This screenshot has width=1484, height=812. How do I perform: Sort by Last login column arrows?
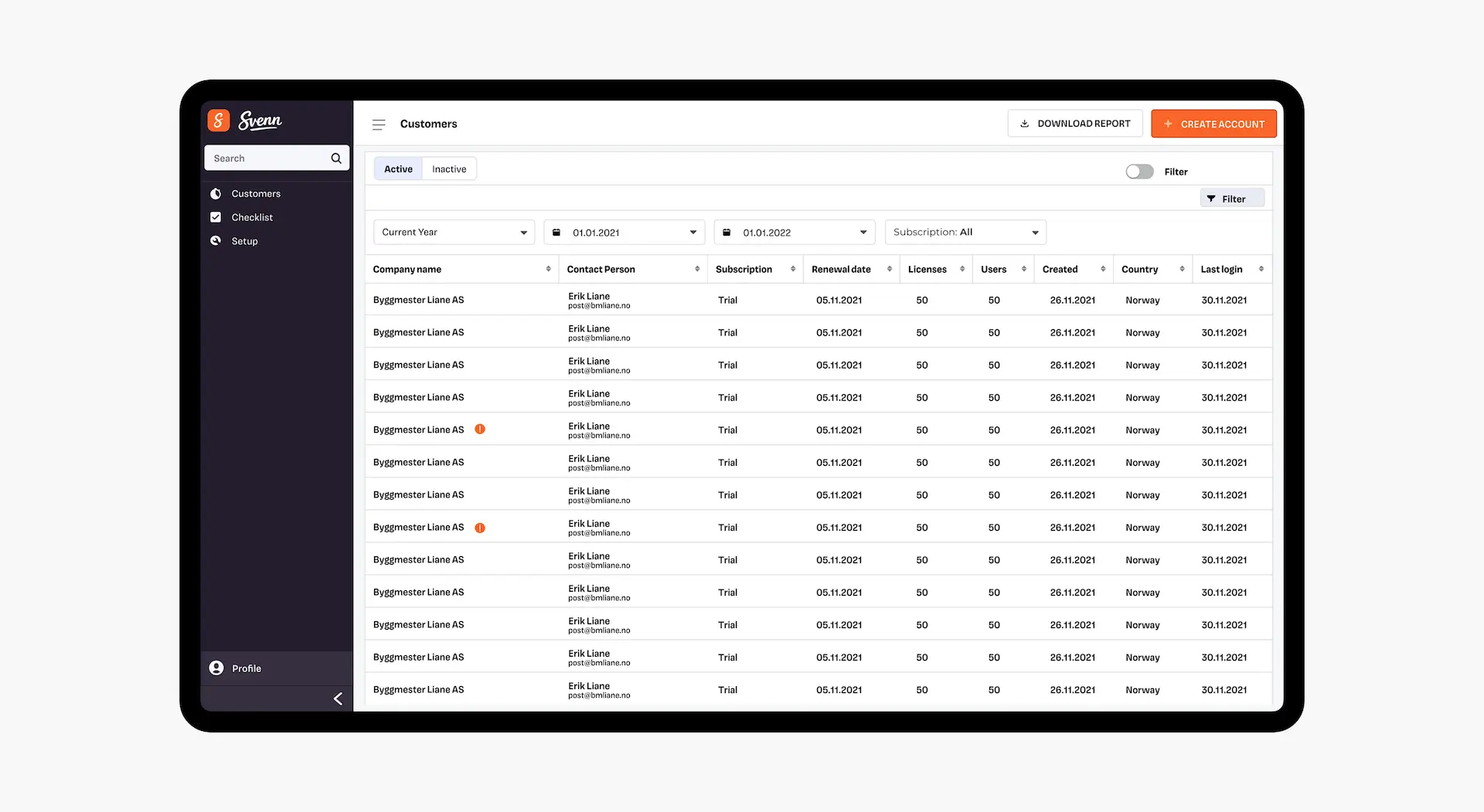coord(1261,270)
